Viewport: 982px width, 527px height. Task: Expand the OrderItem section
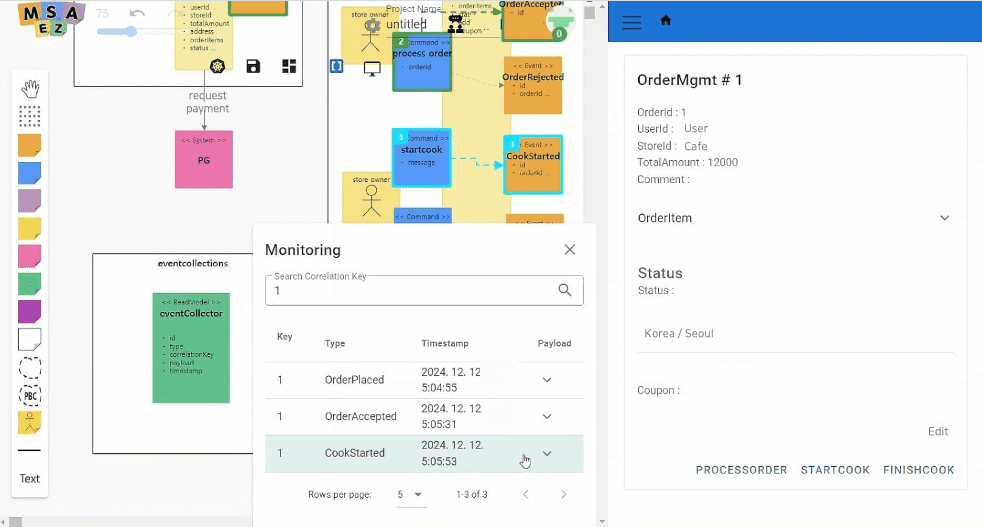click(x=944, y=218)
